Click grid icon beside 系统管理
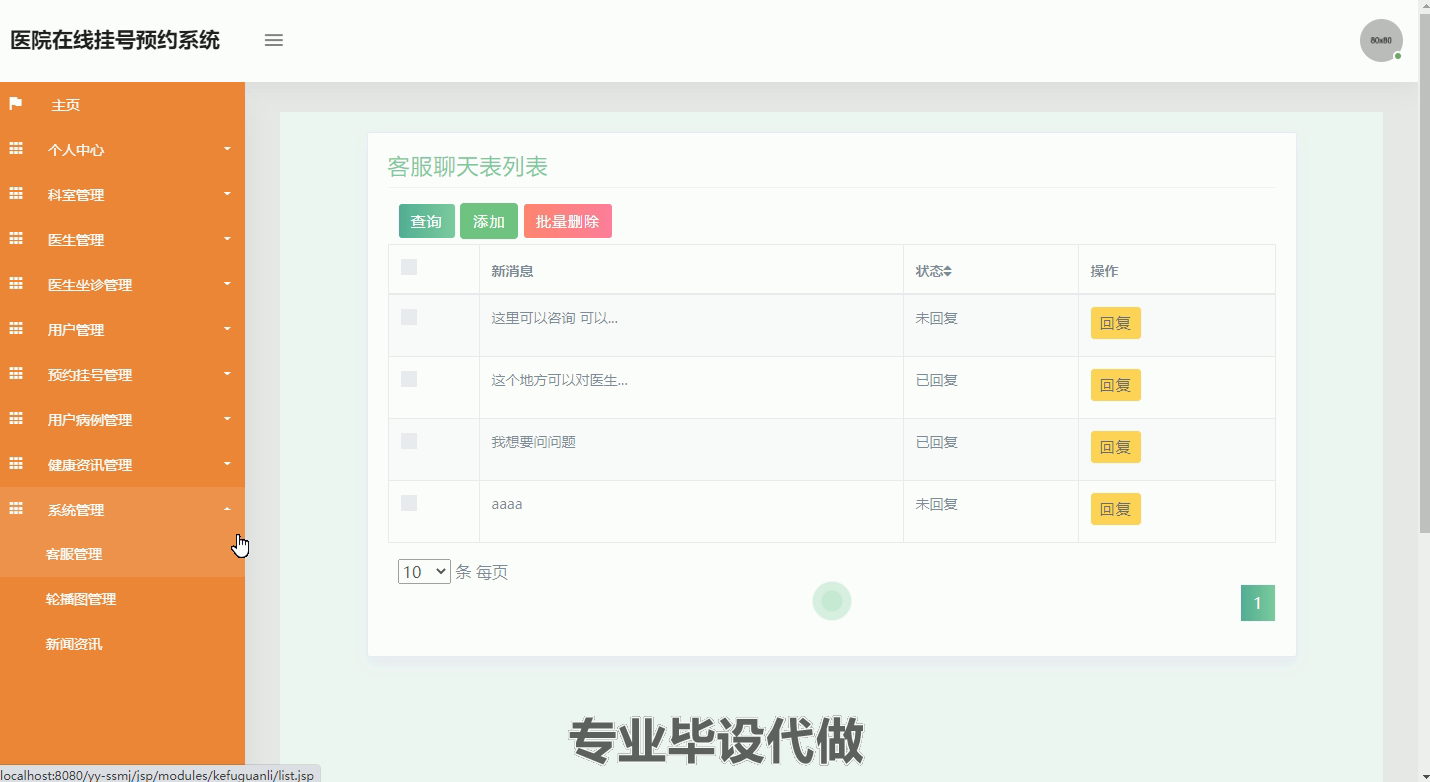The image size is (1430, 782). [x=16, y=509]
